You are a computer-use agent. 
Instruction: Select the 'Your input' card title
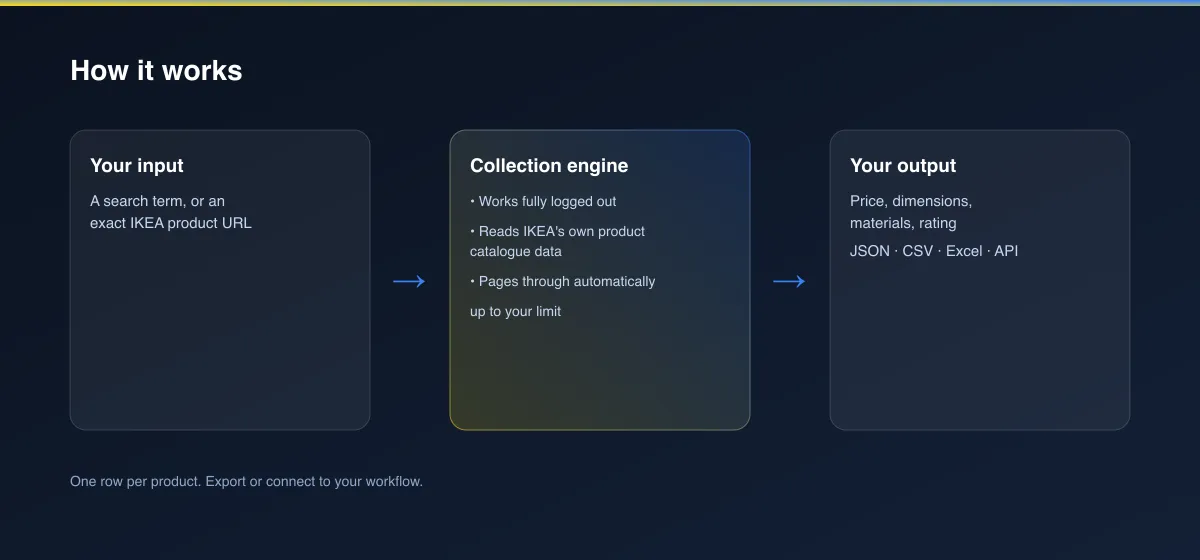click(137, 166)
